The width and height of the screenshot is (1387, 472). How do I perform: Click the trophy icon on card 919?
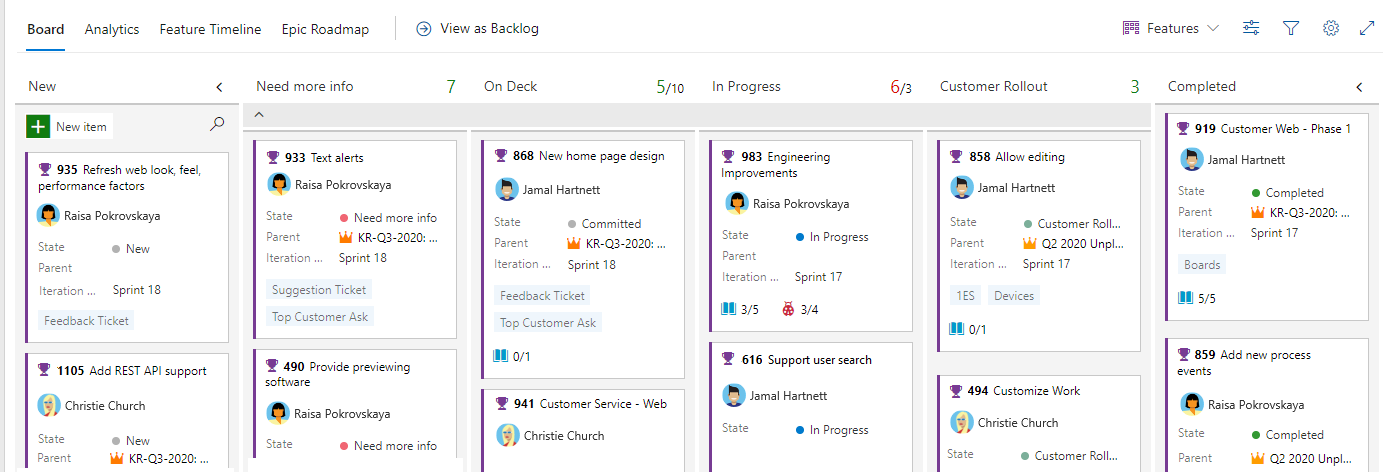point(1183,128)
